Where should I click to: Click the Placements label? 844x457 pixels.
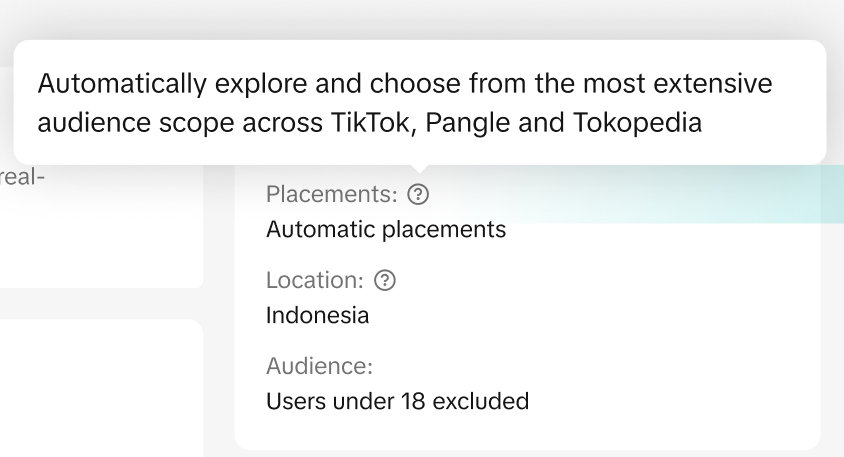(331, 194)
